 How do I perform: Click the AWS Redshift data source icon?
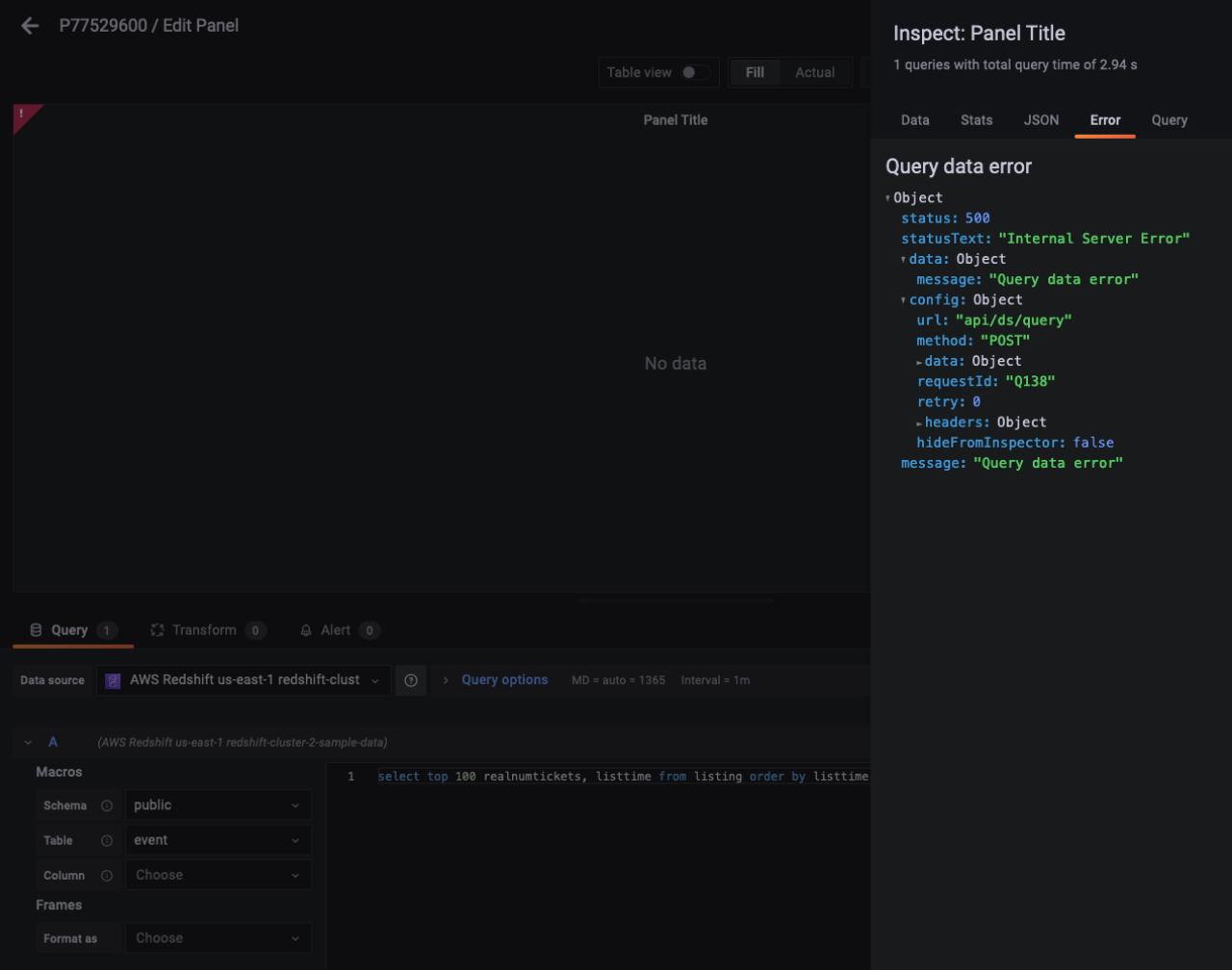[113, 680]
